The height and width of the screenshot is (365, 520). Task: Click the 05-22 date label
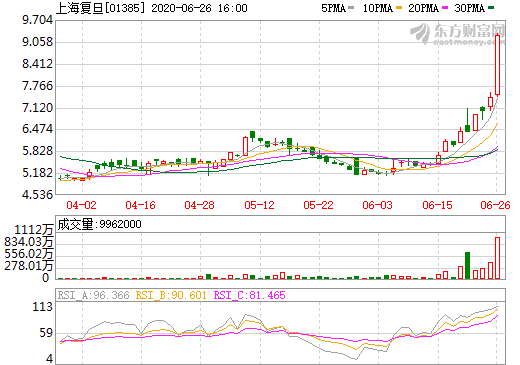point(318,205)
